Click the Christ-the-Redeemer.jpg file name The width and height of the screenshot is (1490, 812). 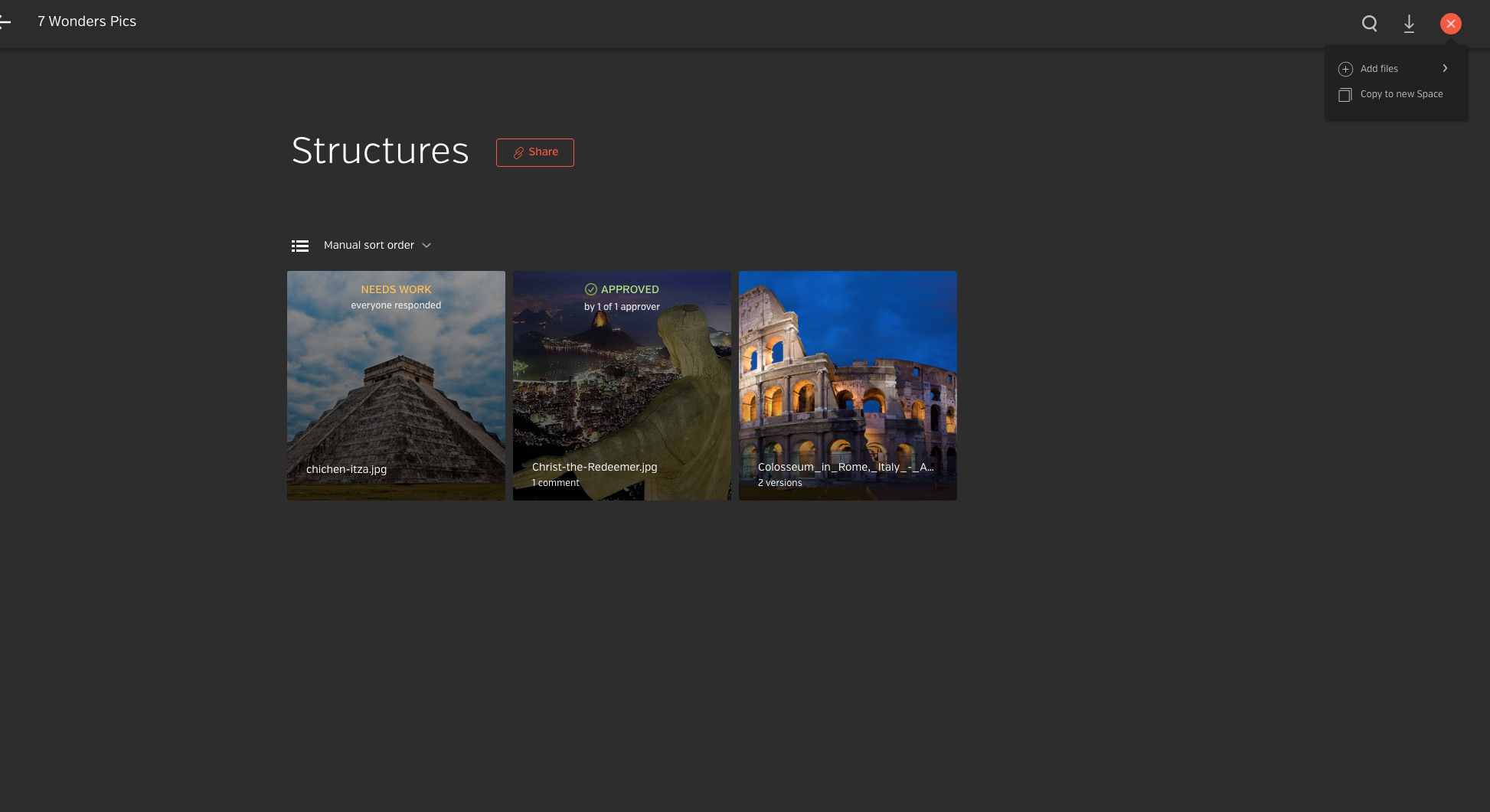594,467
